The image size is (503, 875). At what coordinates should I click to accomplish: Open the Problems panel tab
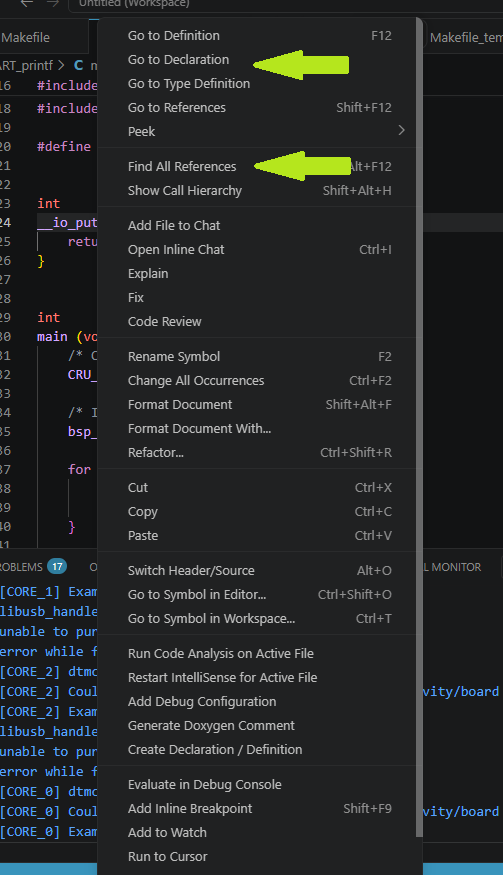(x=21, y=567)
